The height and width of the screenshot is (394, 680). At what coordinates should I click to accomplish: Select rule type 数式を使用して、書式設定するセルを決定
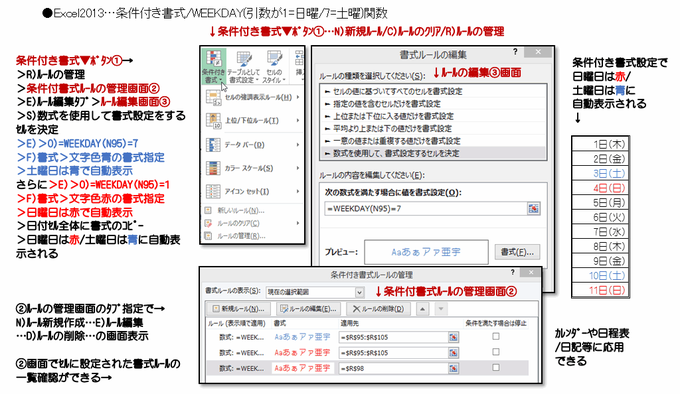point(433,153)
